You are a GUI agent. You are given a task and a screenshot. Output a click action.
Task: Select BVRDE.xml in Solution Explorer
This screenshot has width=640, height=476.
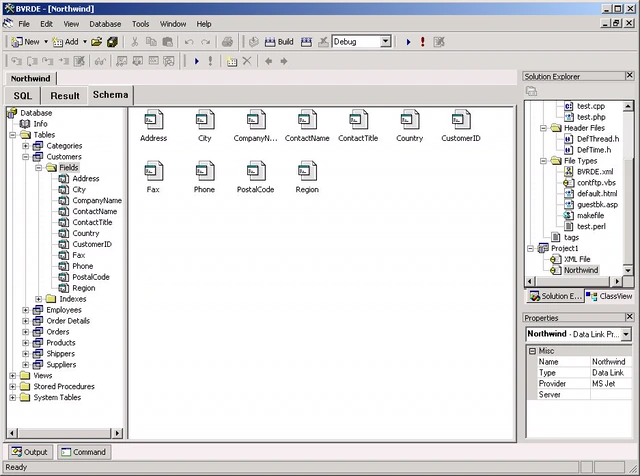coord(595,172)
